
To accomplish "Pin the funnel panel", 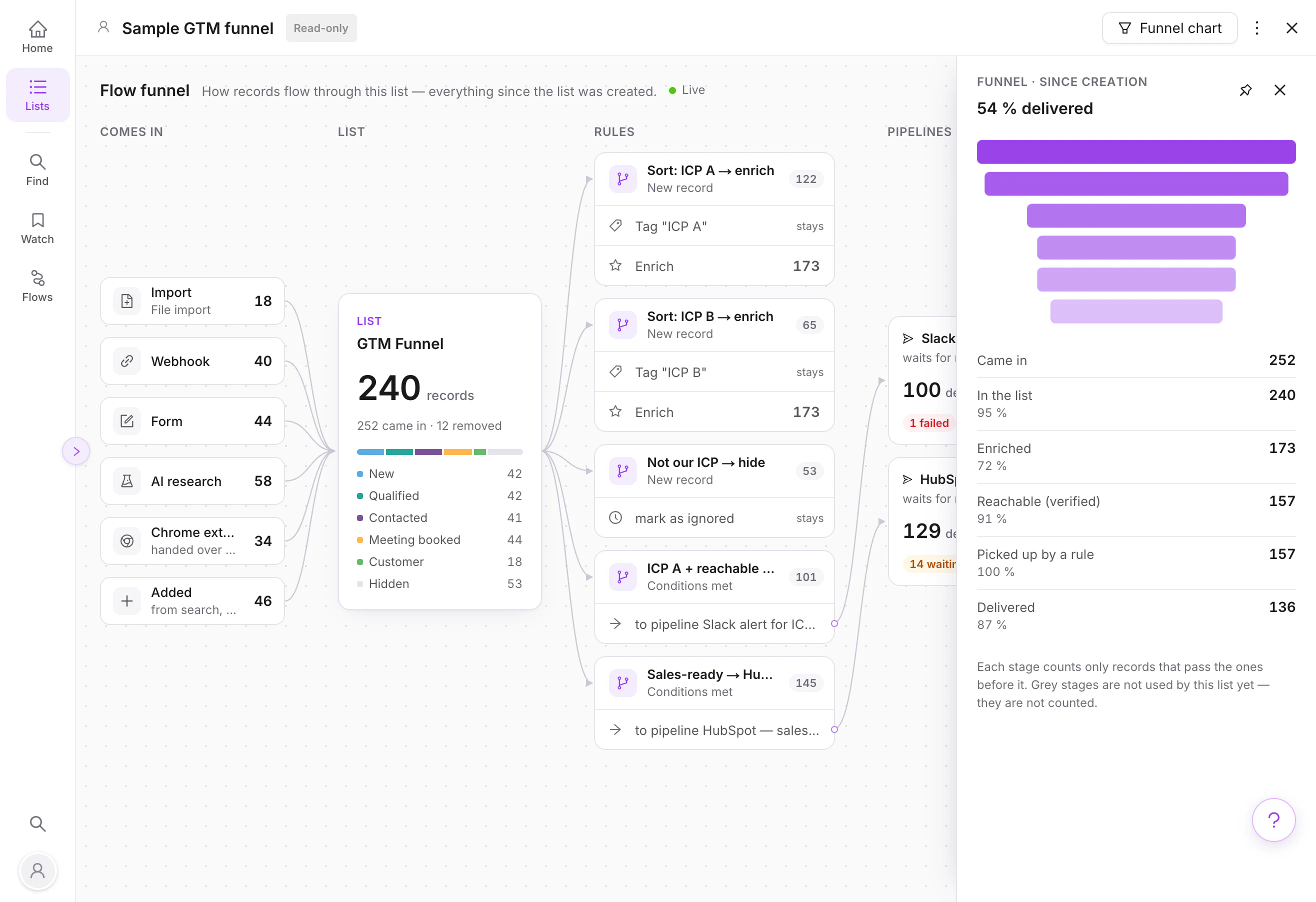I will 1245,90.
